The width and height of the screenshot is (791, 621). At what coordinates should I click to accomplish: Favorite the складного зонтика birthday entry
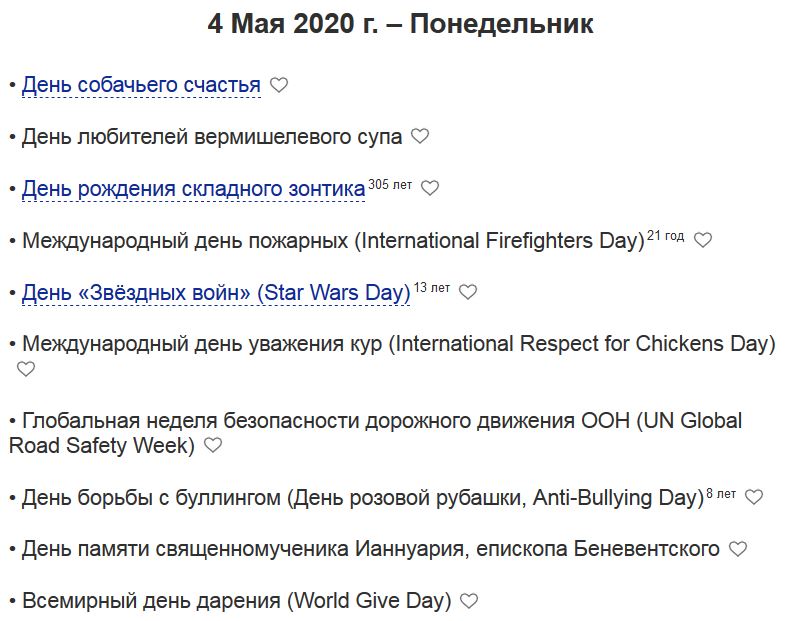[430, 188]
